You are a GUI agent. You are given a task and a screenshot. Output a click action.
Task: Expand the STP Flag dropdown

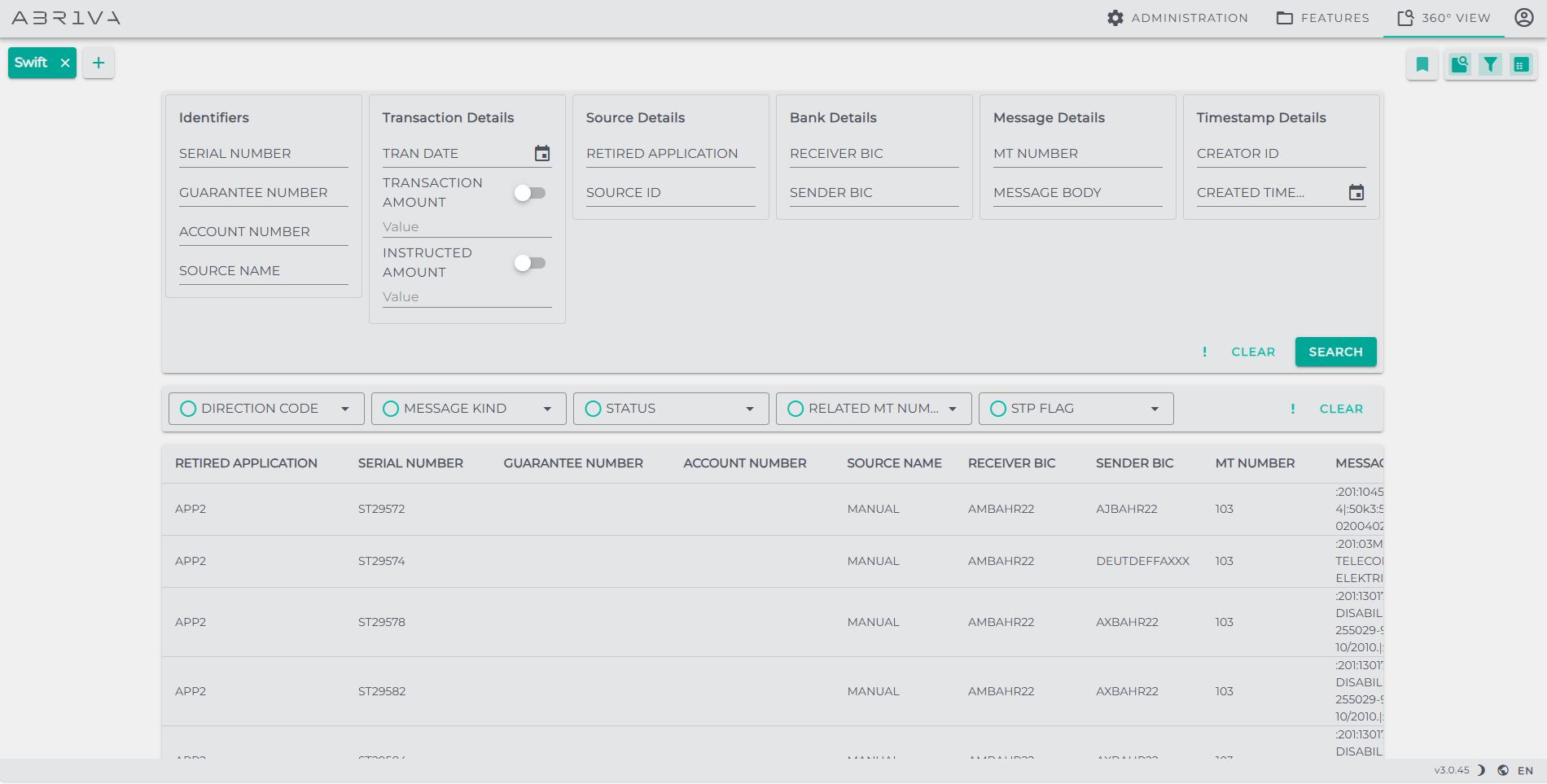point(1154,409)
